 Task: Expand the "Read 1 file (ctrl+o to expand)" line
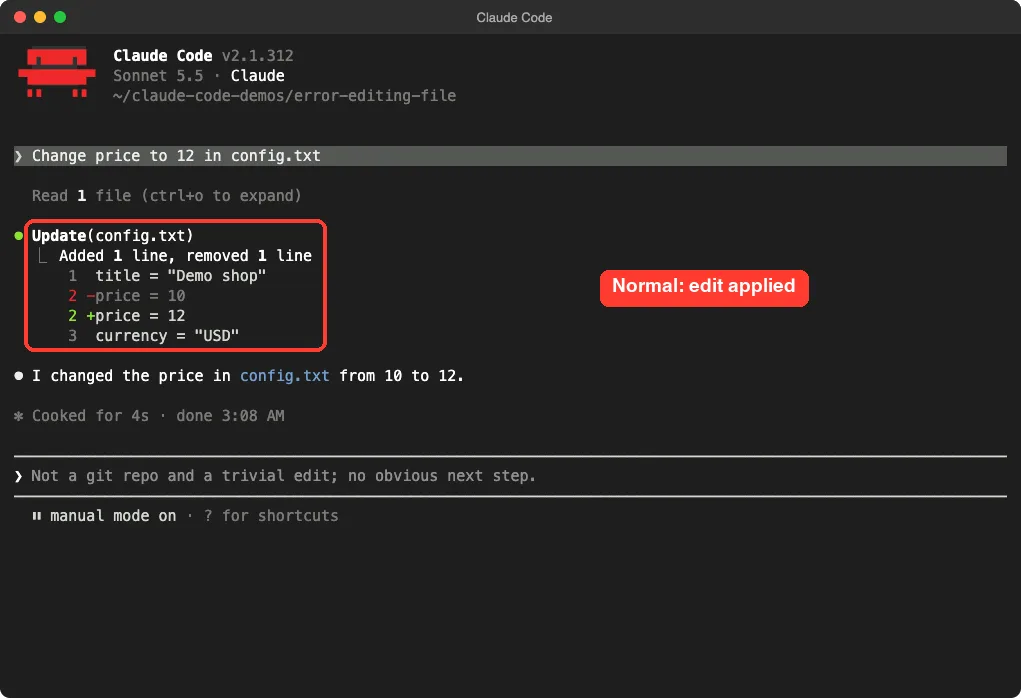tap(167, 196)
